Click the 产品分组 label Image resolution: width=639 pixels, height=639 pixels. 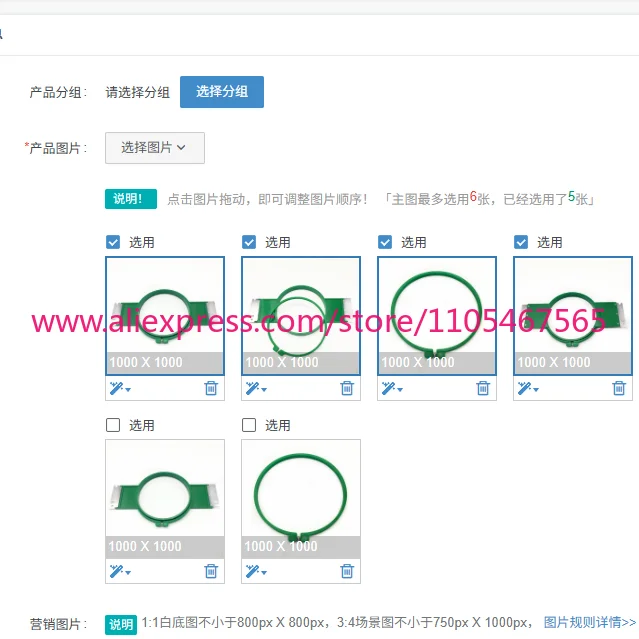tap(58, 92)
